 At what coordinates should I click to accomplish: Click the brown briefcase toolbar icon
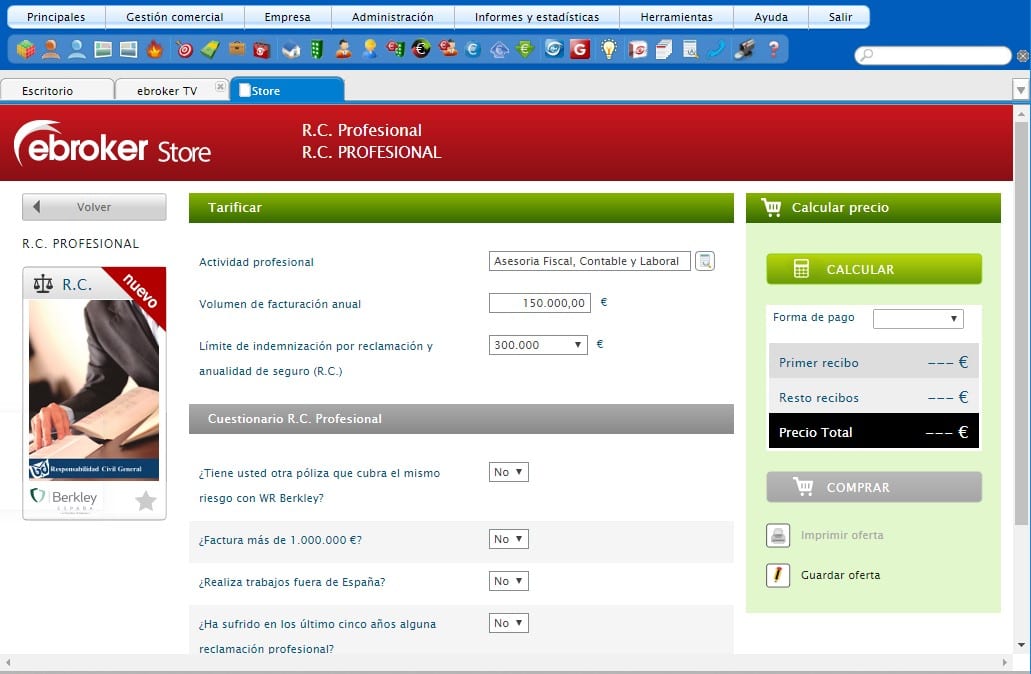click(x=237, y=49)
